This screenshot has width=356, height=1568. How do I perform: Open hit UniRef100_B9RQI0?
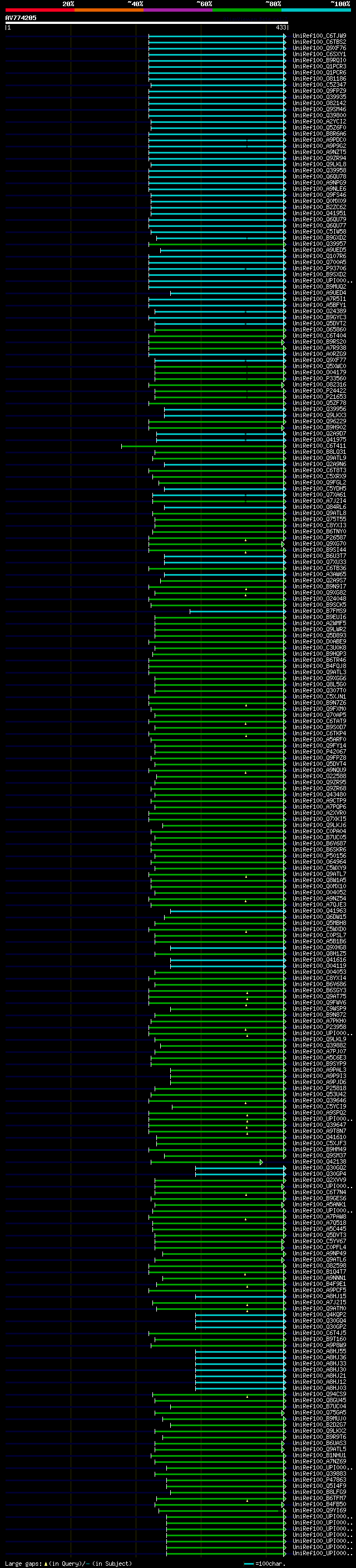click(319, 60)
